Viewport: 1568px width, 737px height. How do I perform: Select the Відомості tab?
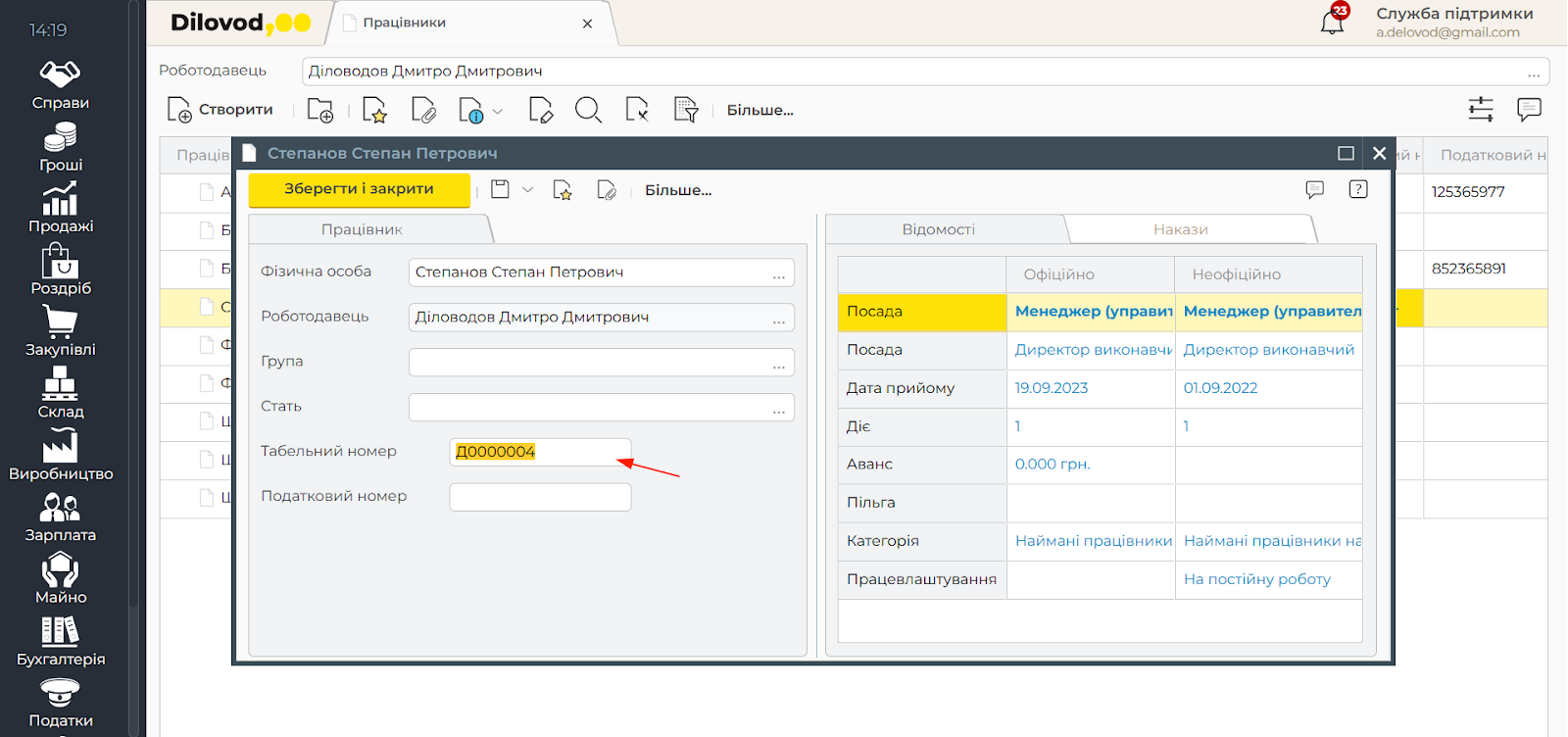(938, 229)
